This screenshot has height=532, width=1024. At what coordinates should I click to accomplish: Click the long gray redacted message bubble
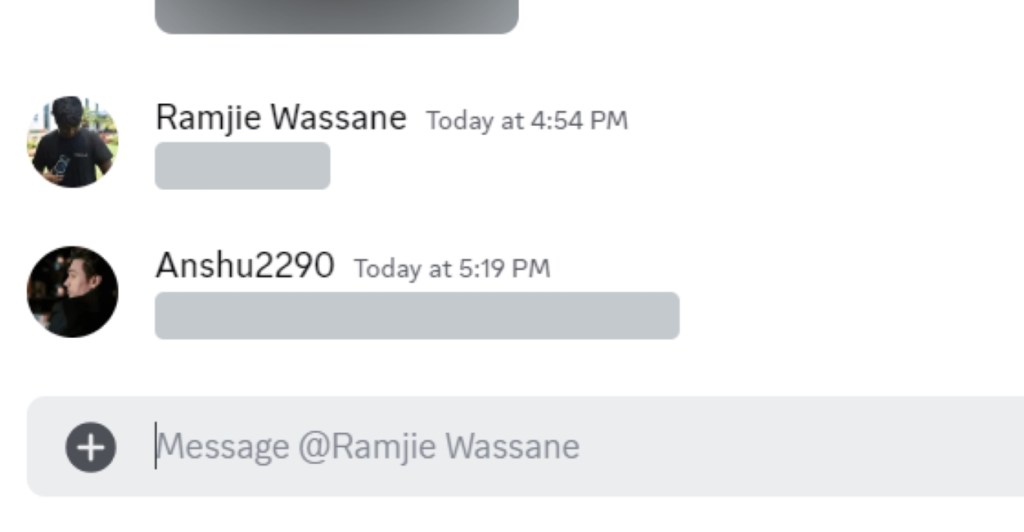coord(417,316)
